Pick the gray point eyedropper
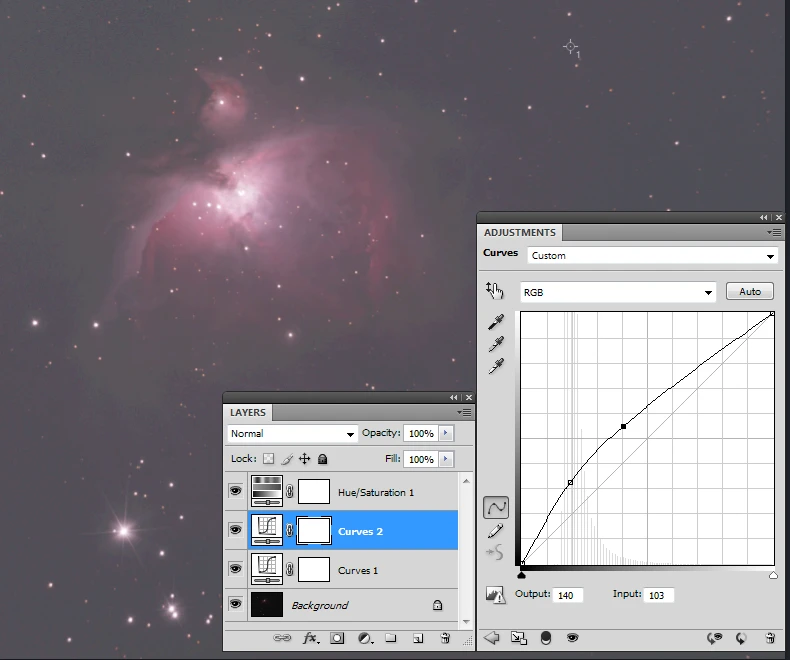Screen dimensions: 790x660 [x=496, y=344]
